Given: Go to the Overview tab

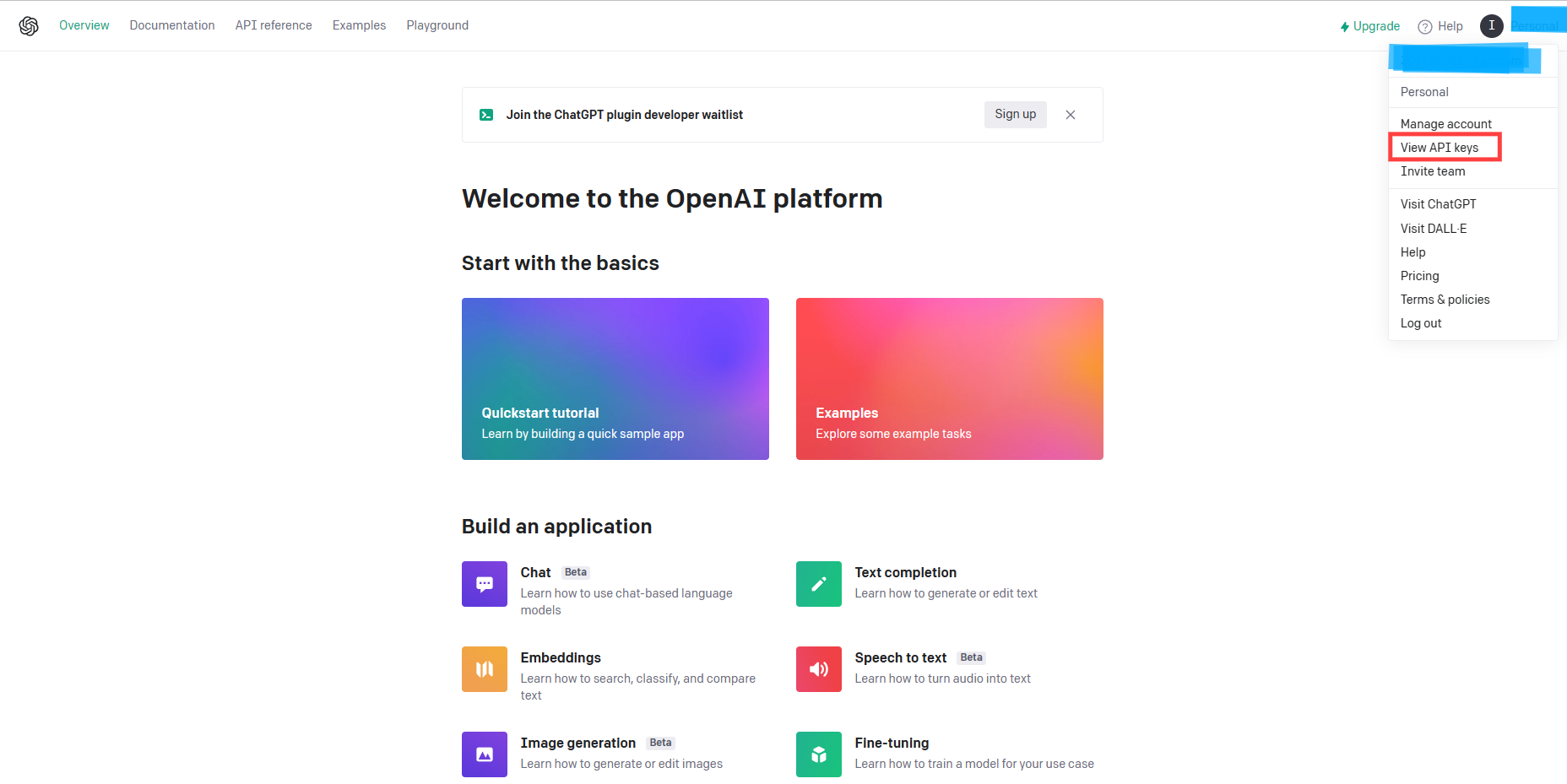Looking at the screenshot, I should [84, 25].
